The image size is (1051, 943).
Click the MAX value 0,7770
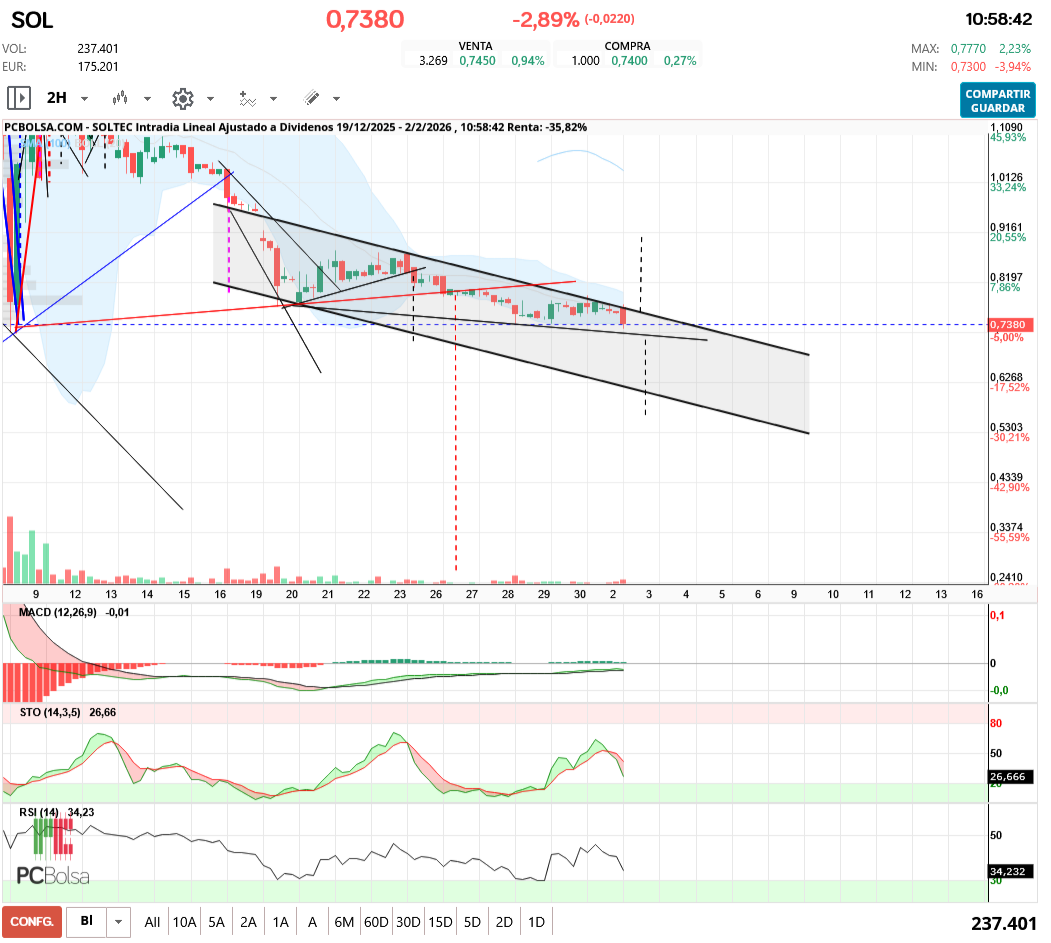point(968,49)
